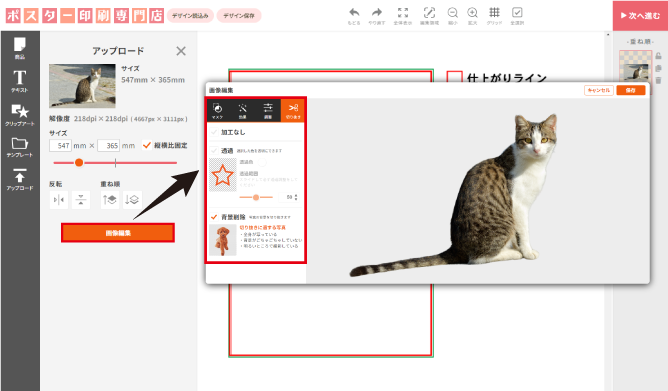Open the テキスト (text) tool in sidebar

click(19, 81)
